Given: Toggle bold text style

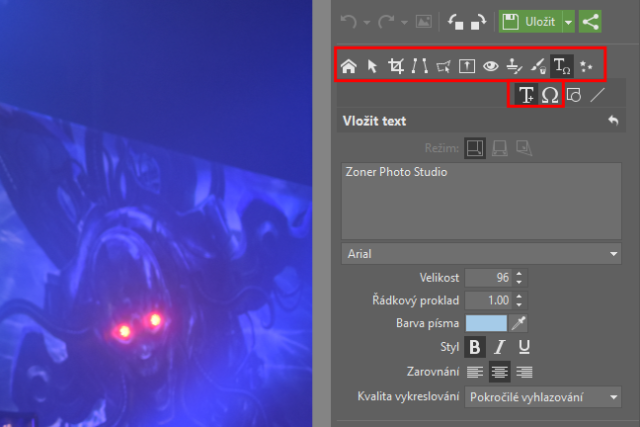Looking at the screenshot, I should [475, 347].
